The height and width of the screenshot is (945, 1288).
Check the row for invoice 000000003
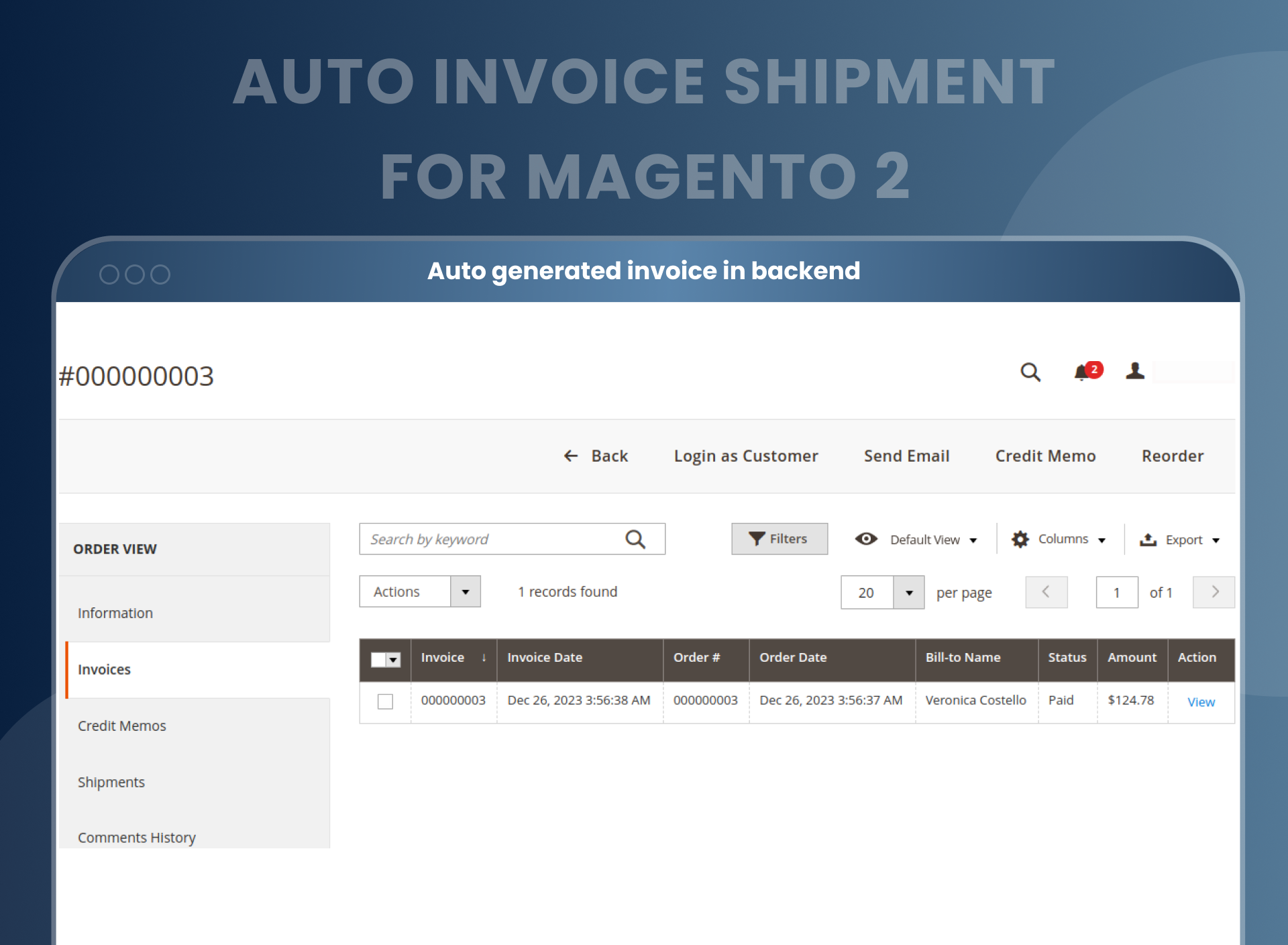[x=385, y=701]
